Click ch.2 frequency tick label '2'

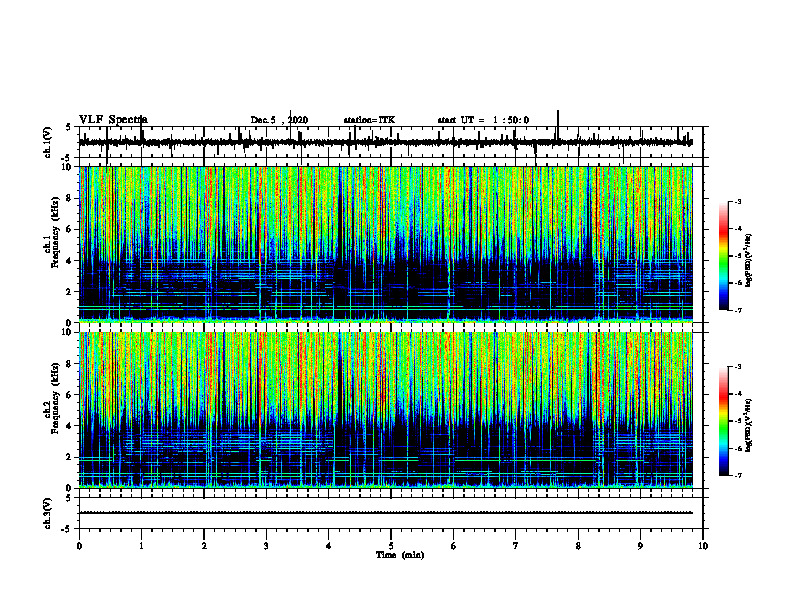click(x=69, y=457)
